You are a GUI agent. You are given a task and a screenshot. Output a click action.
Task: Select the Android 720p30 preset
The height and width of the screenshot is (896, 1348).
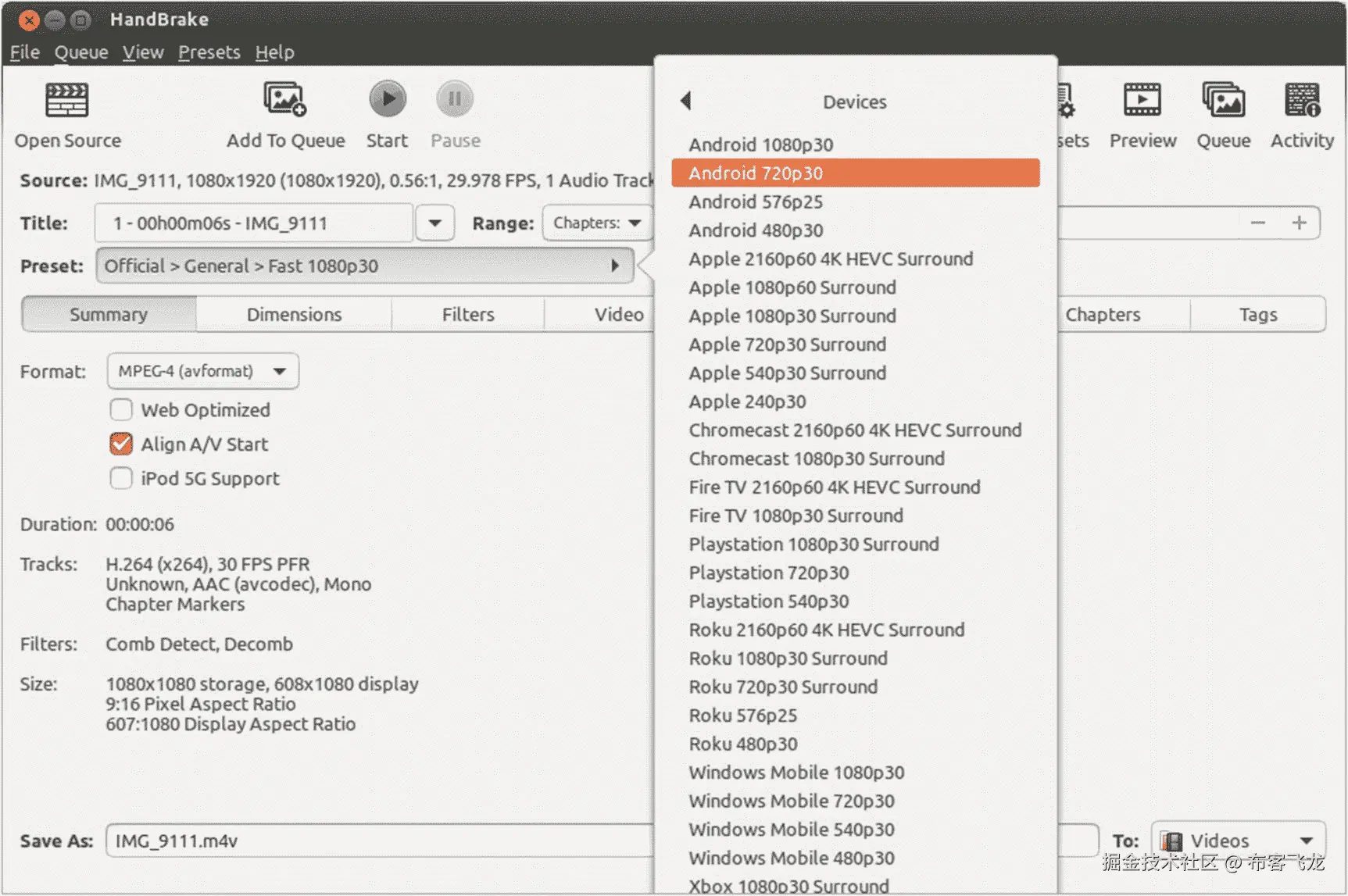pyautogui.click(x=856, y=173)
